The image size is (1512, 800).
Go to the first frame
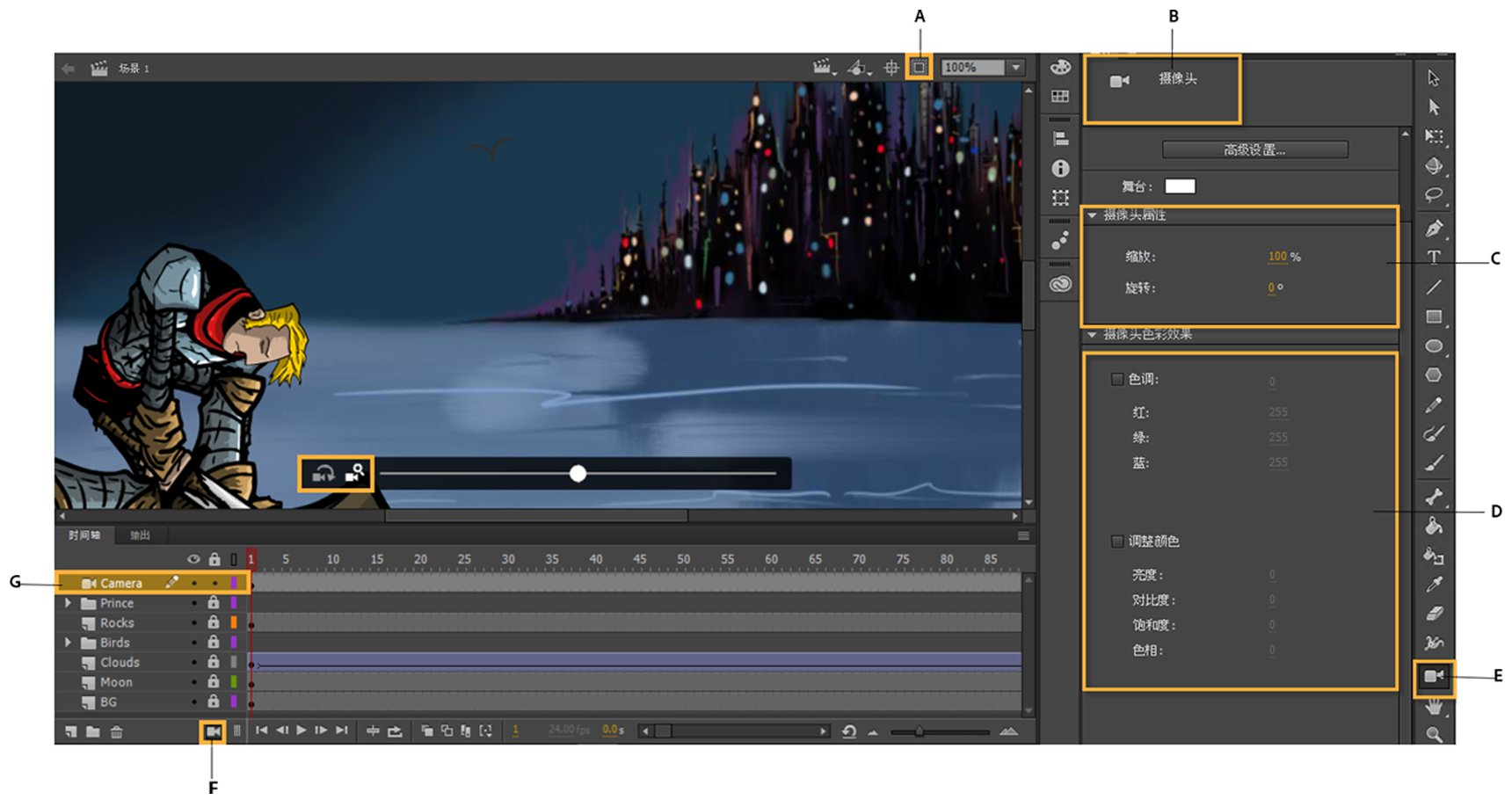tap(261, 731)
